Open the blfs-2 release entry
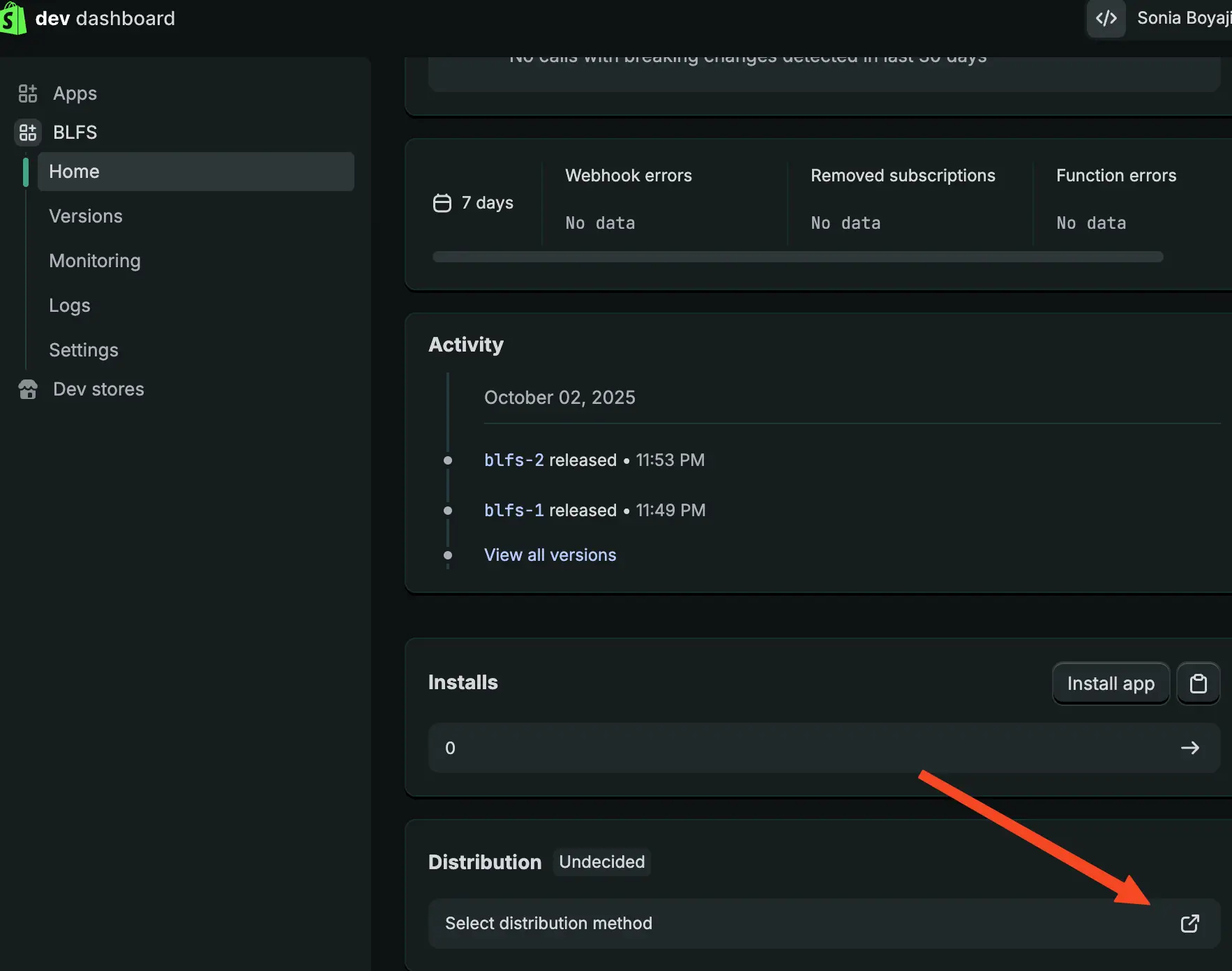The image size is (1232, 971). (513, 460)
